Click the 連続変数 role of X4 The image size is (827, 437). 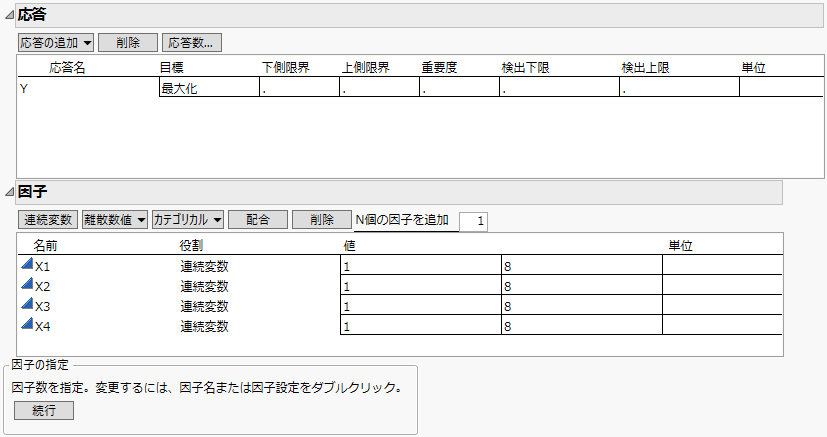204,327
